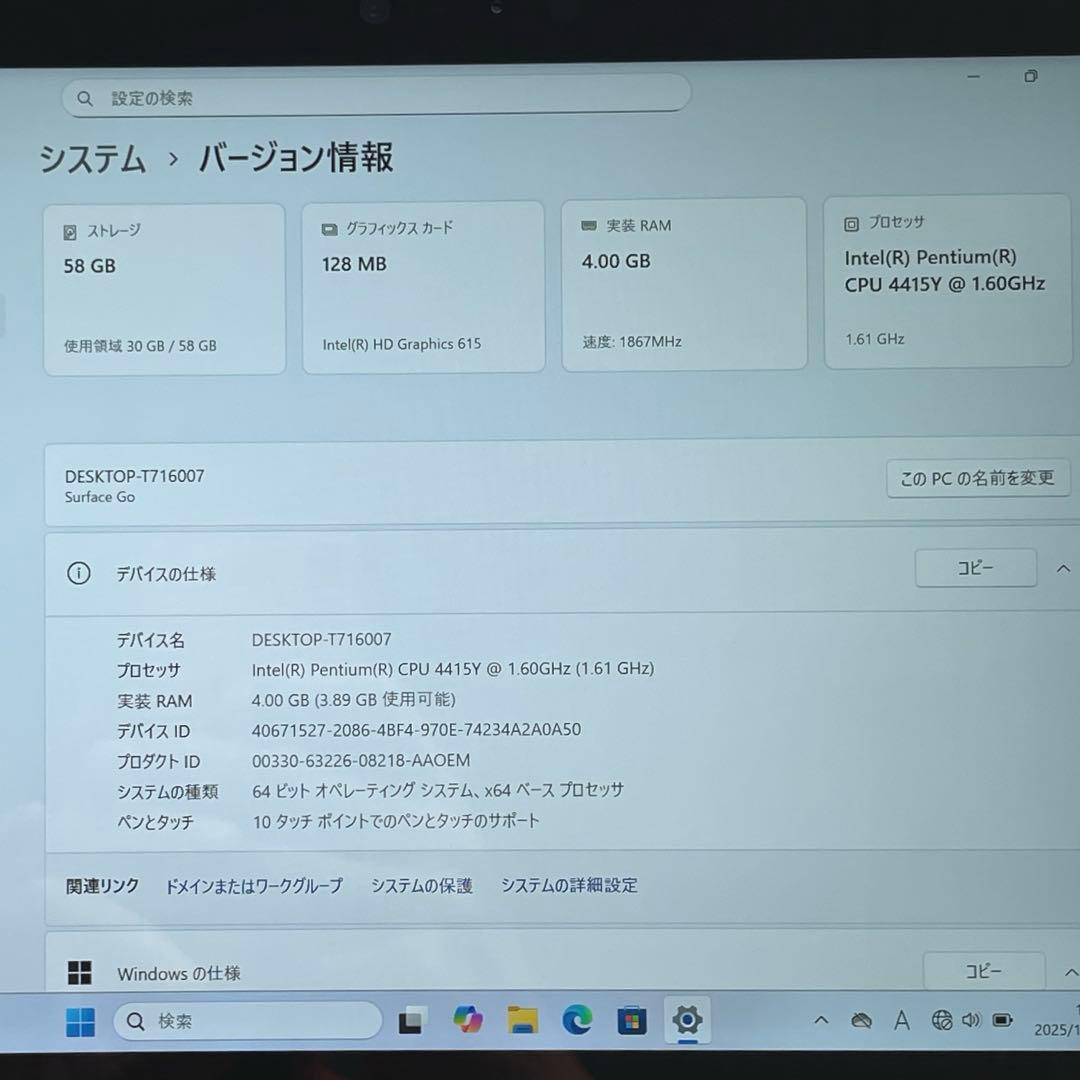Copy Windows specifications with コピー button

point(983,971)
